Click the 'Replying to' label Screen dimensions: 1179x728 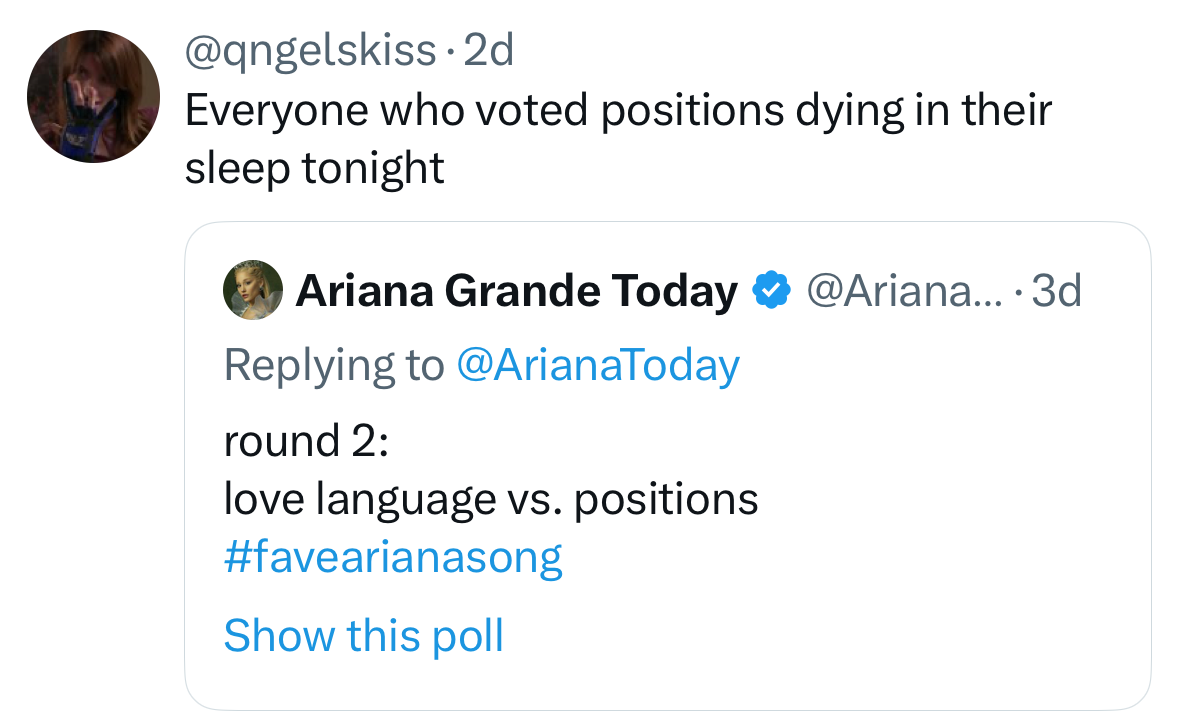point(334,365)
